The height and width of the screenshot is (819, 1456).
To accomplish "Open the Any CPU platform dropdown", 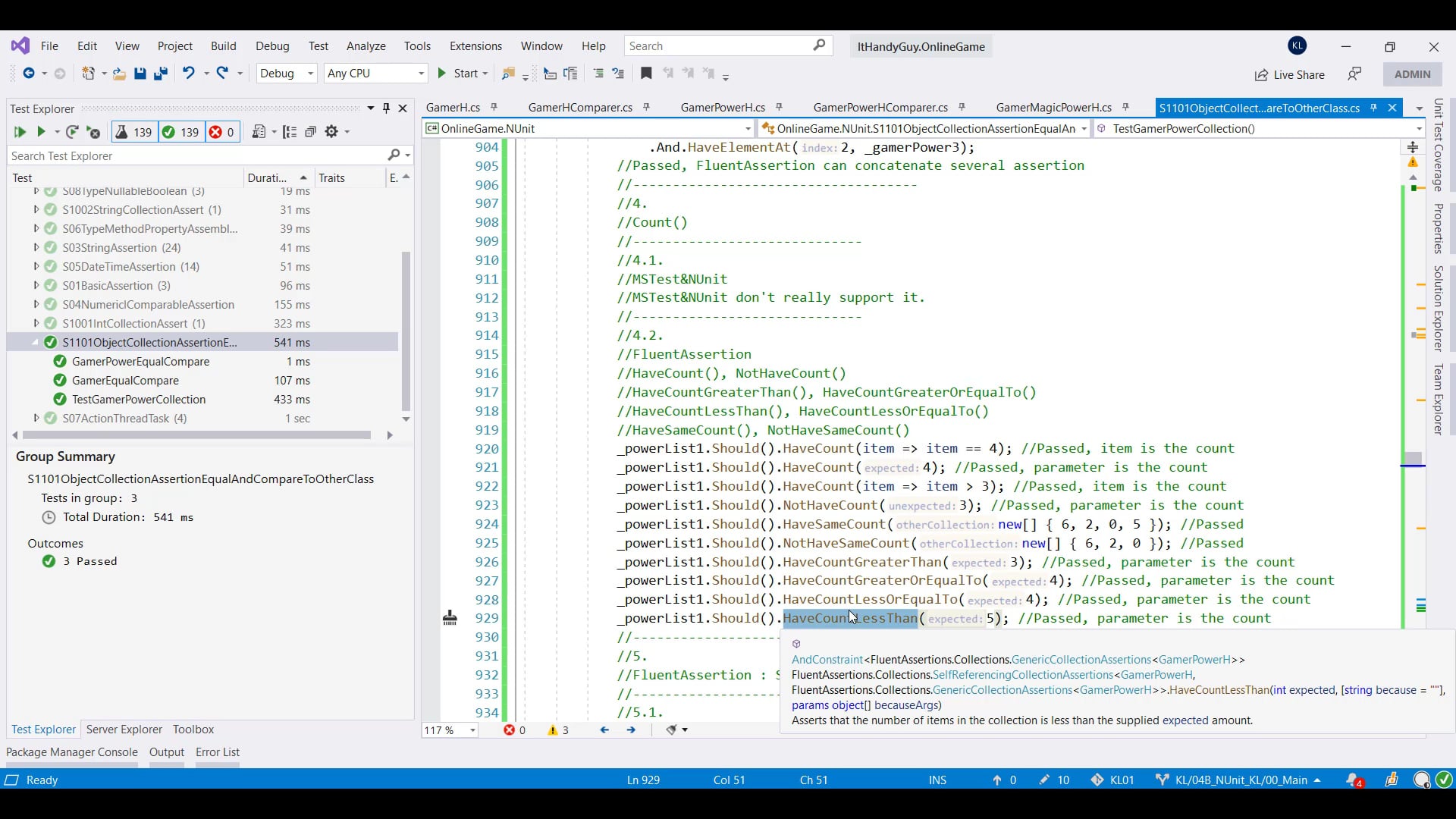I will [375, 74].
